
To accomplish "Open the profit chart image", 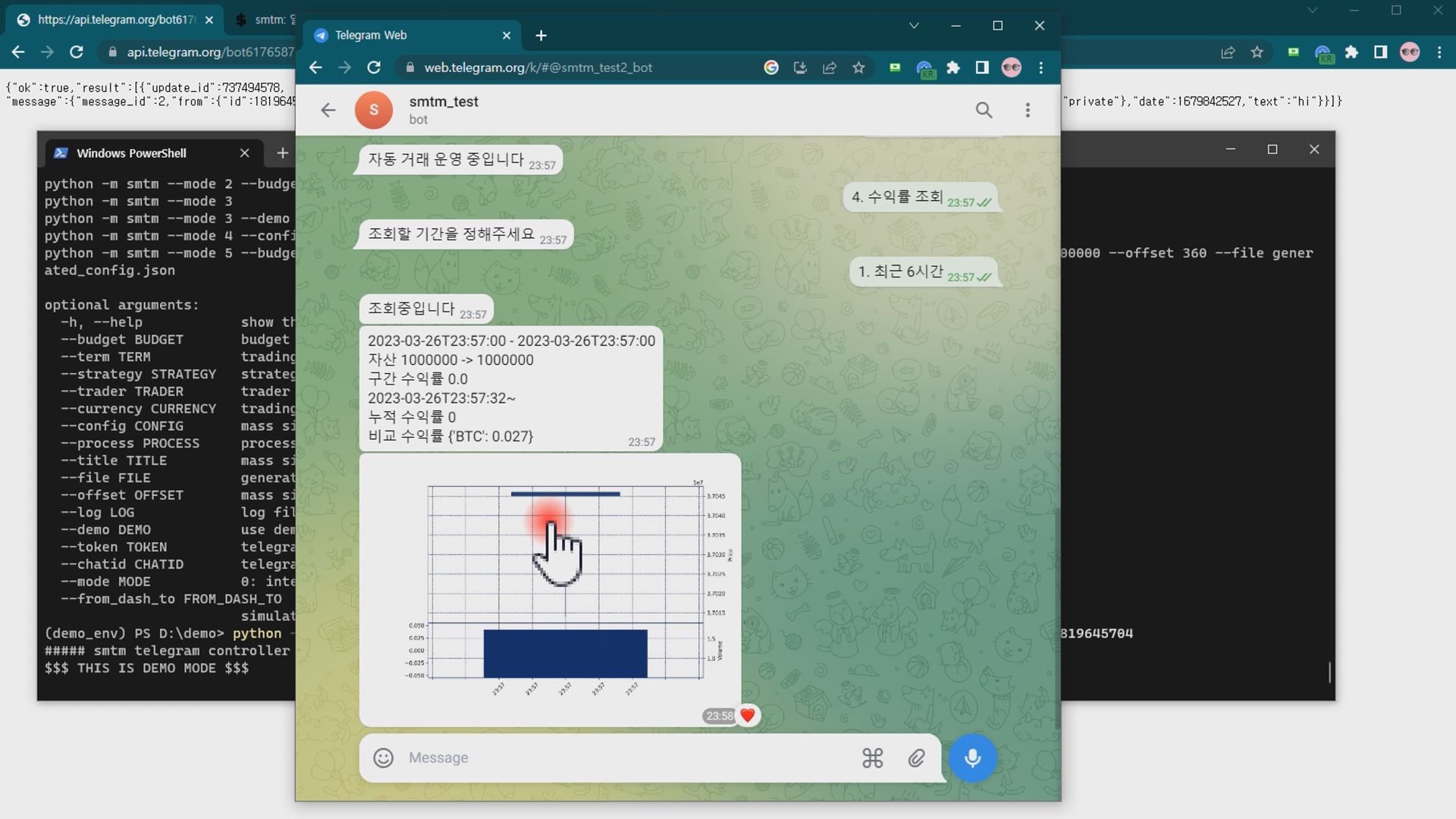I will tap(551, 590).
